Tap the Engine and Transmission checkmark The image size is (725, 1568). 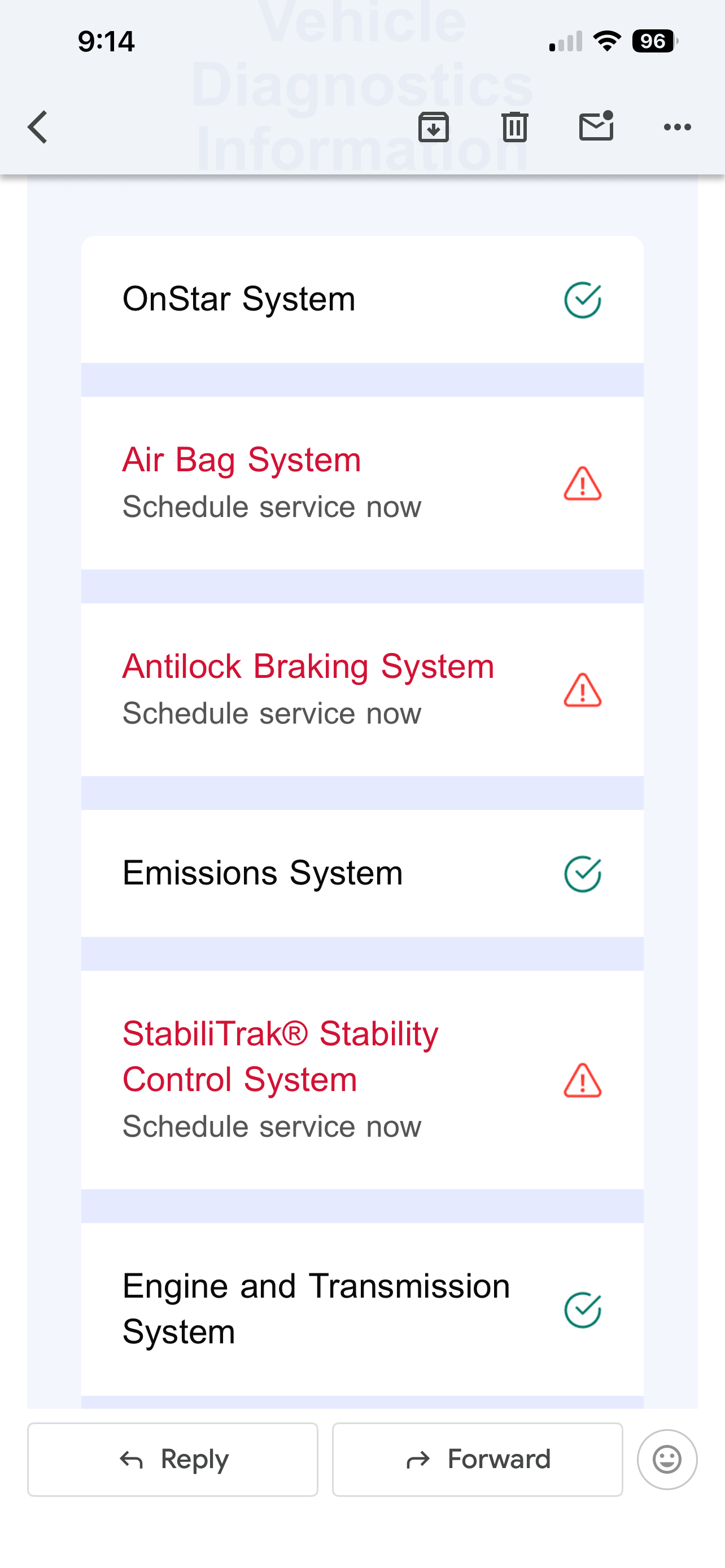(x=583, y=1309)
